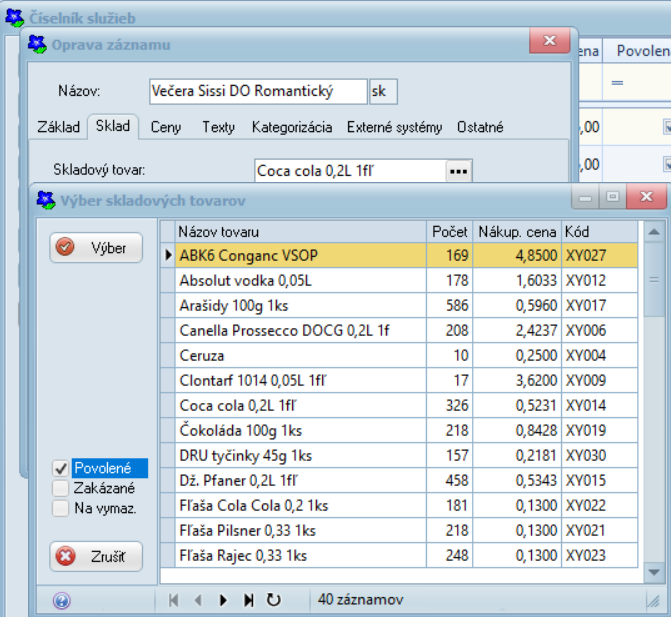Refresh the goods list

pos(273,600)
